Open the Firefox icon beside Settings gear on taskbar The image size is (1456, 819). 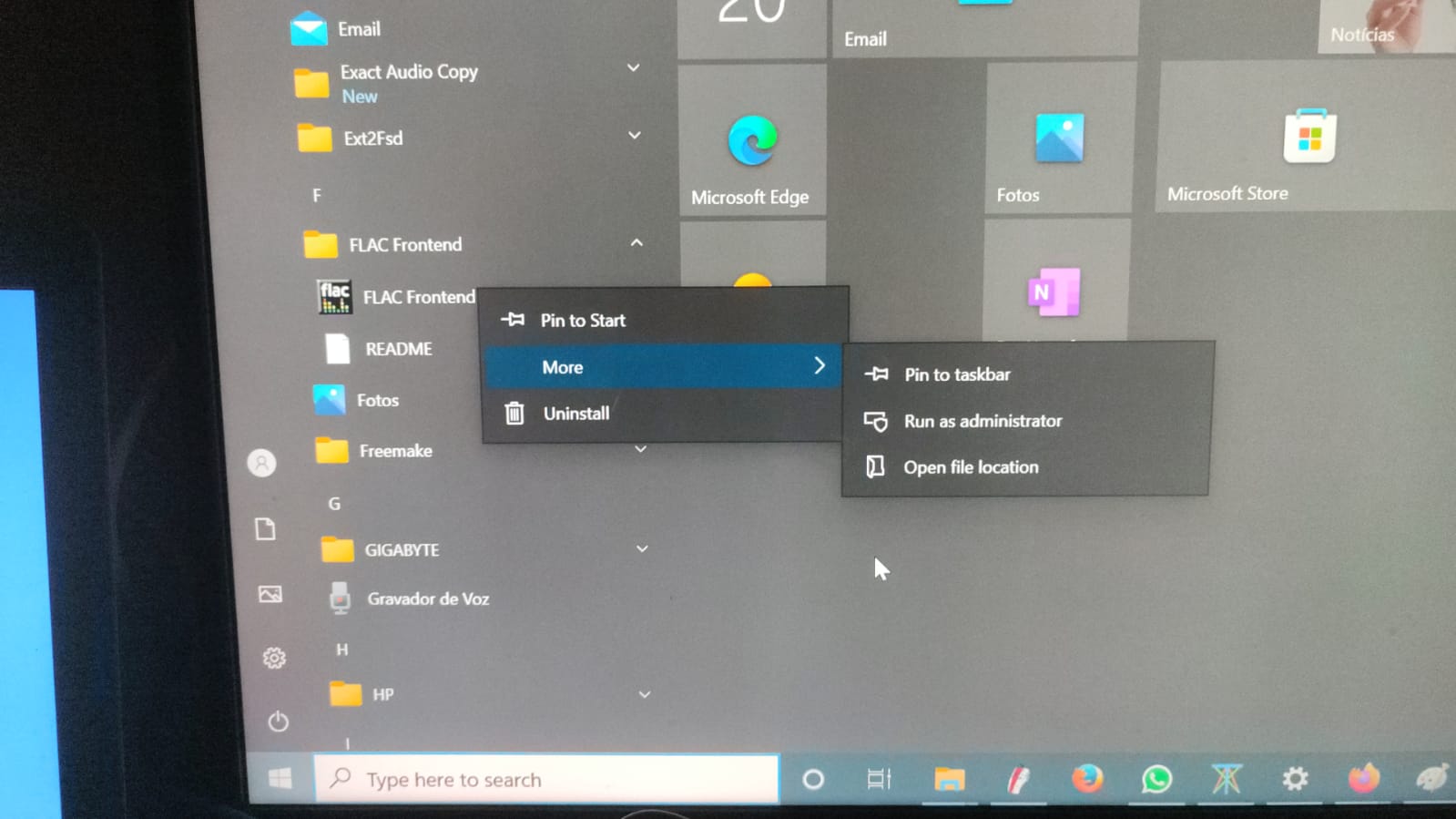tap(1363, 779)
